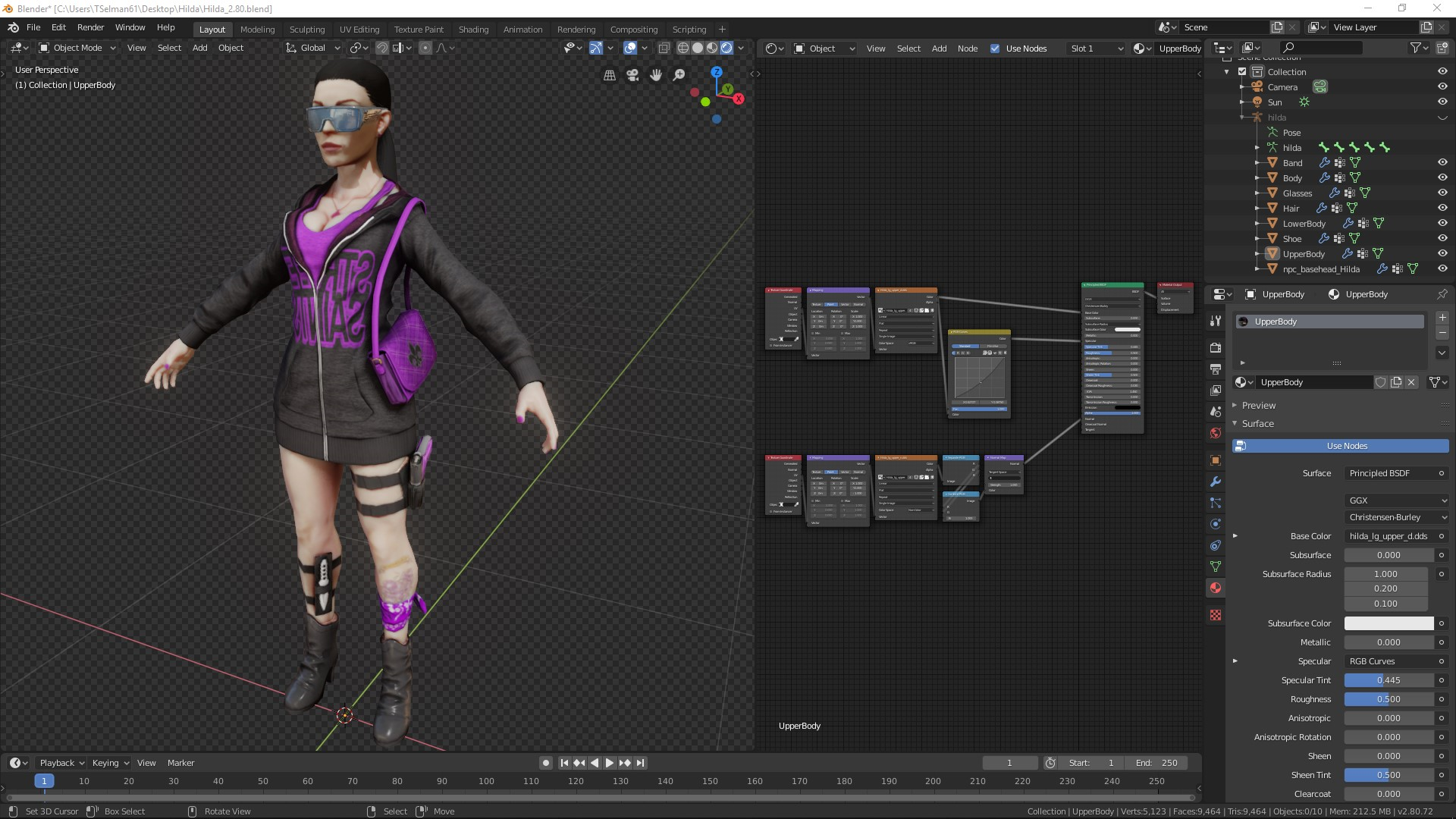Open Object Data (mesh) properties tab

coord(1216,566)
